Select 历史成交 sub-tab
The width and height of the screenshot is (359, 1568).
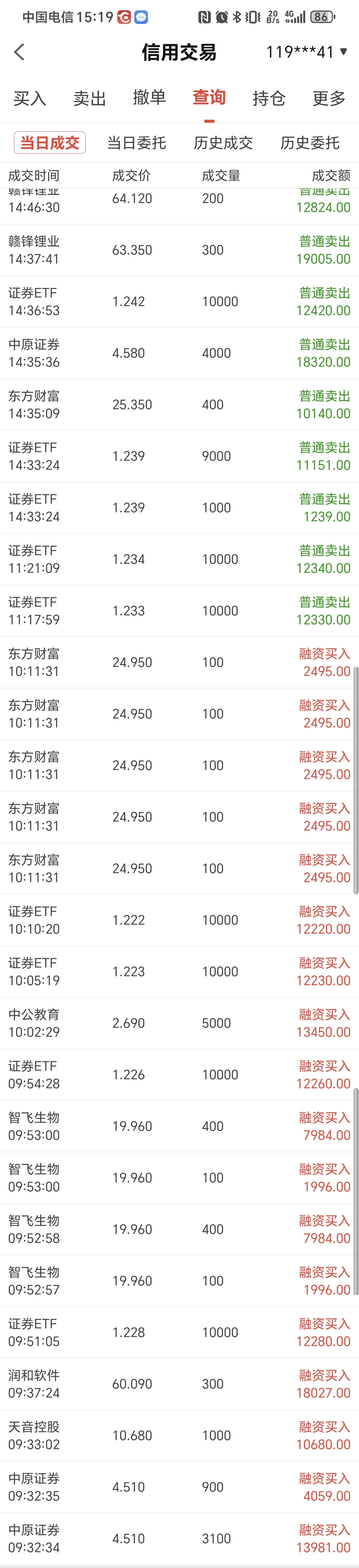(223, 143)
